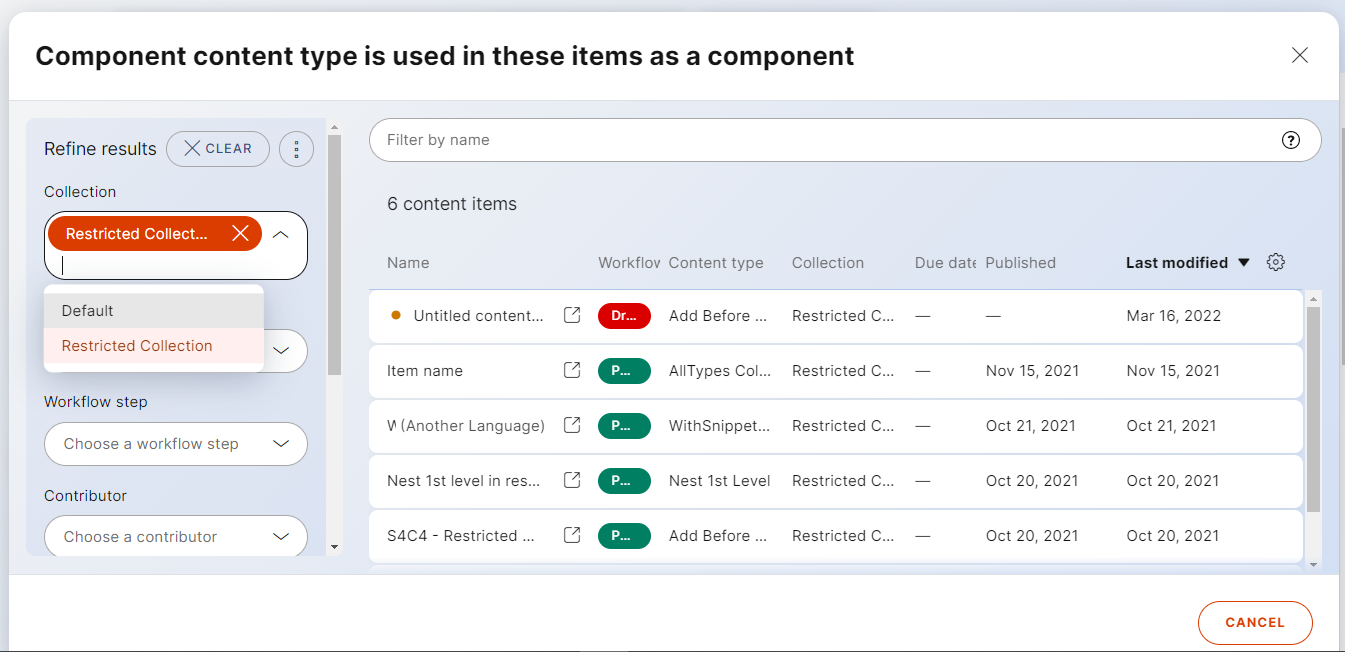Viewport: 1345px width, 652px height.
Task: Select Restricted Collection option in list
Action: [137, 346]
